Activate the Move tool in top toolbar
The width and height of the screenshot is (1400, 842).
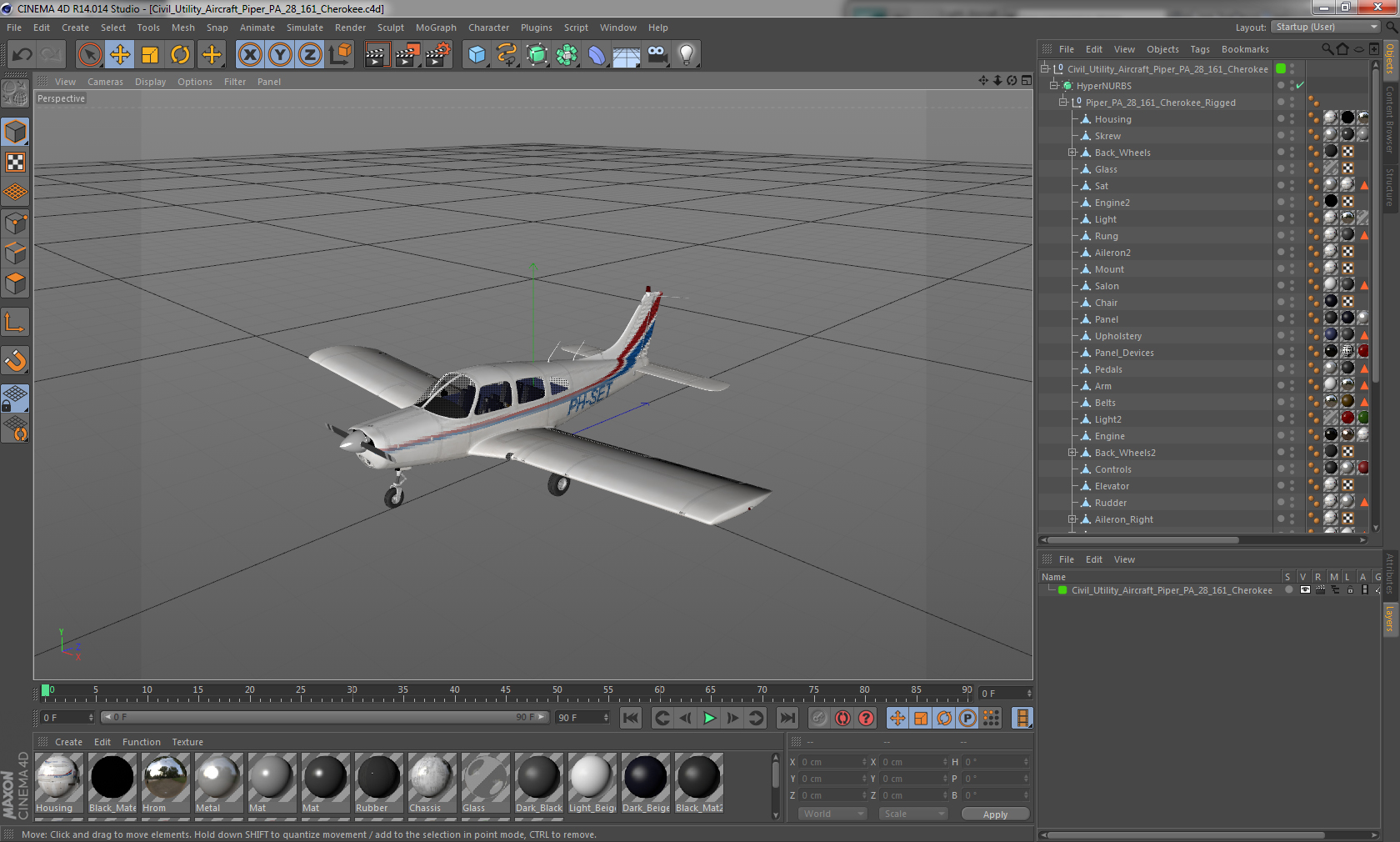tap(120, 55)
